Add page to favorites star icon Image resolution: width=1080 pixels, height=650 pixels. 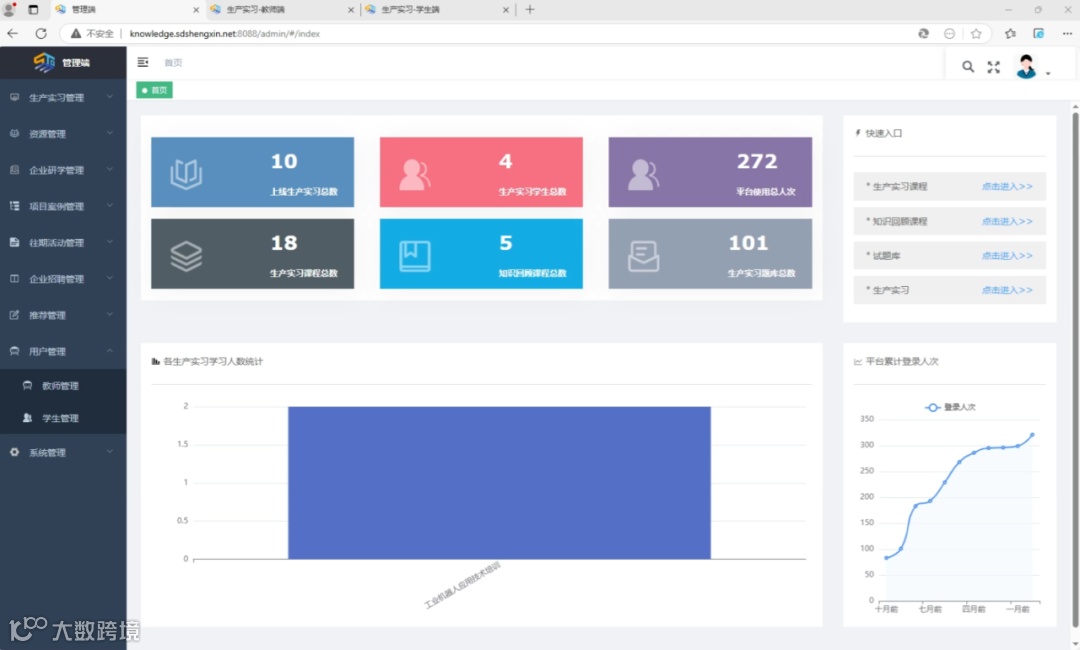tap(976, 33)
